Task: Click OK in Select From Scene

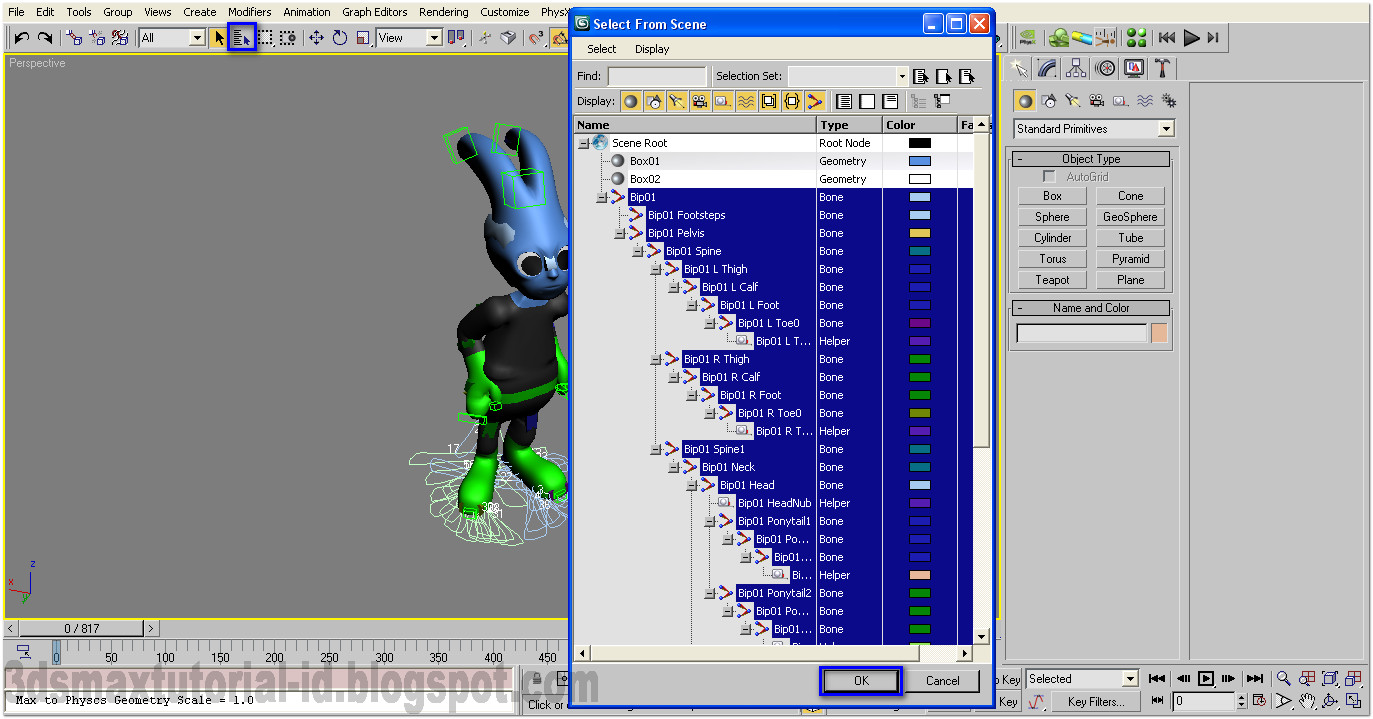Action: 862,681
